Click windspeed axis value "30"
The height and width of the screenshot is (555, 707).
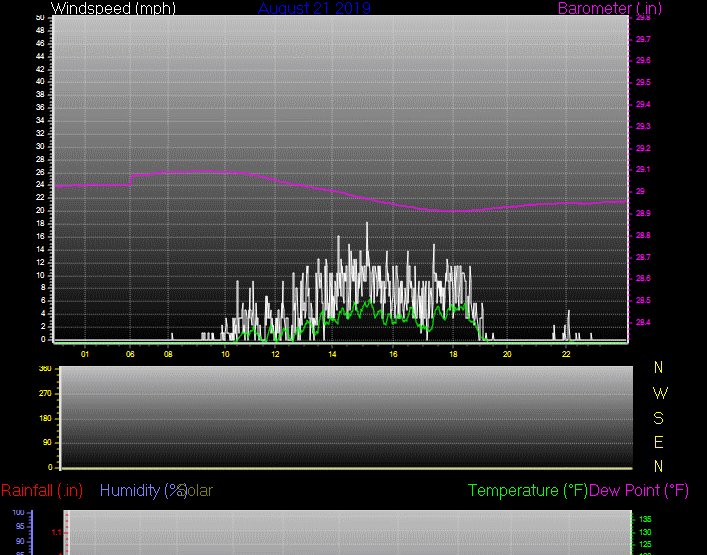(40, 147)
